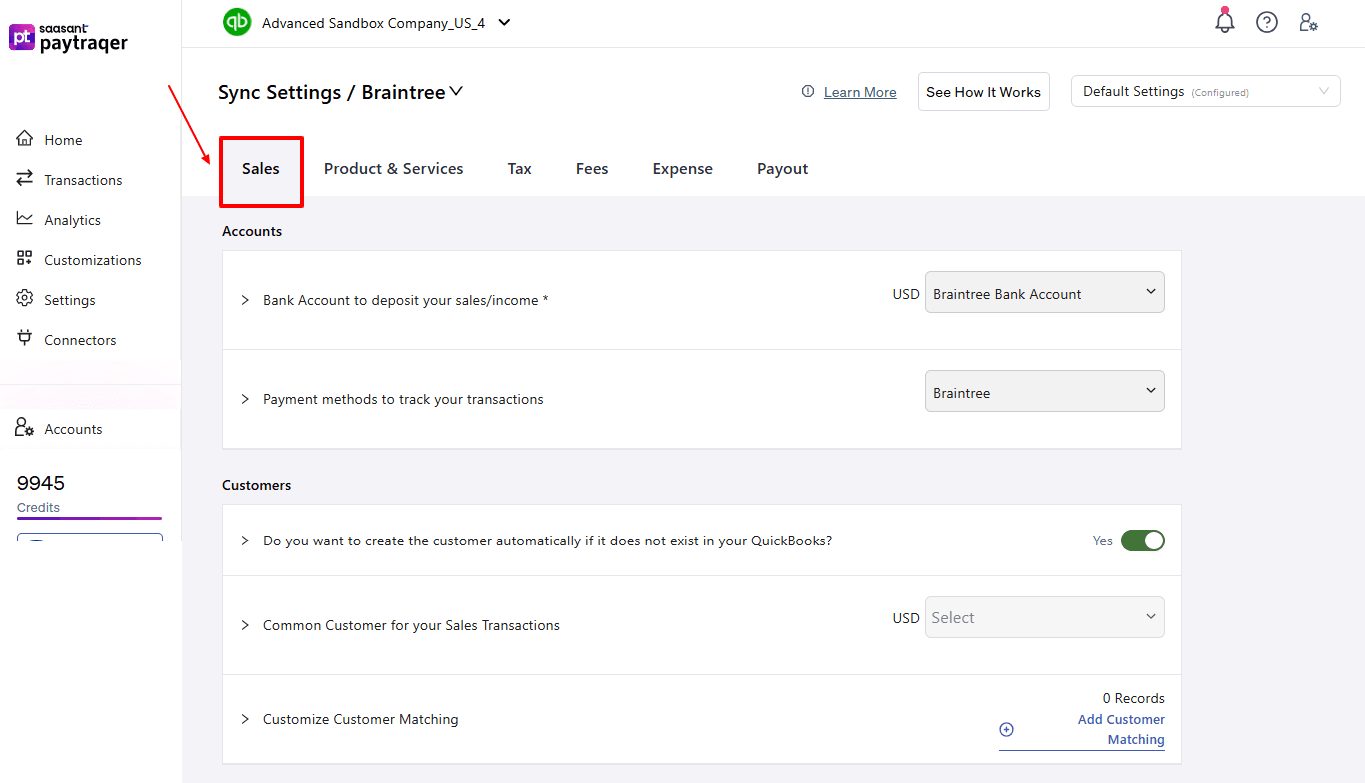Click the Learn More link
Screen dimensions: 1365x783
pyautogui.click(x=860, y=91)
